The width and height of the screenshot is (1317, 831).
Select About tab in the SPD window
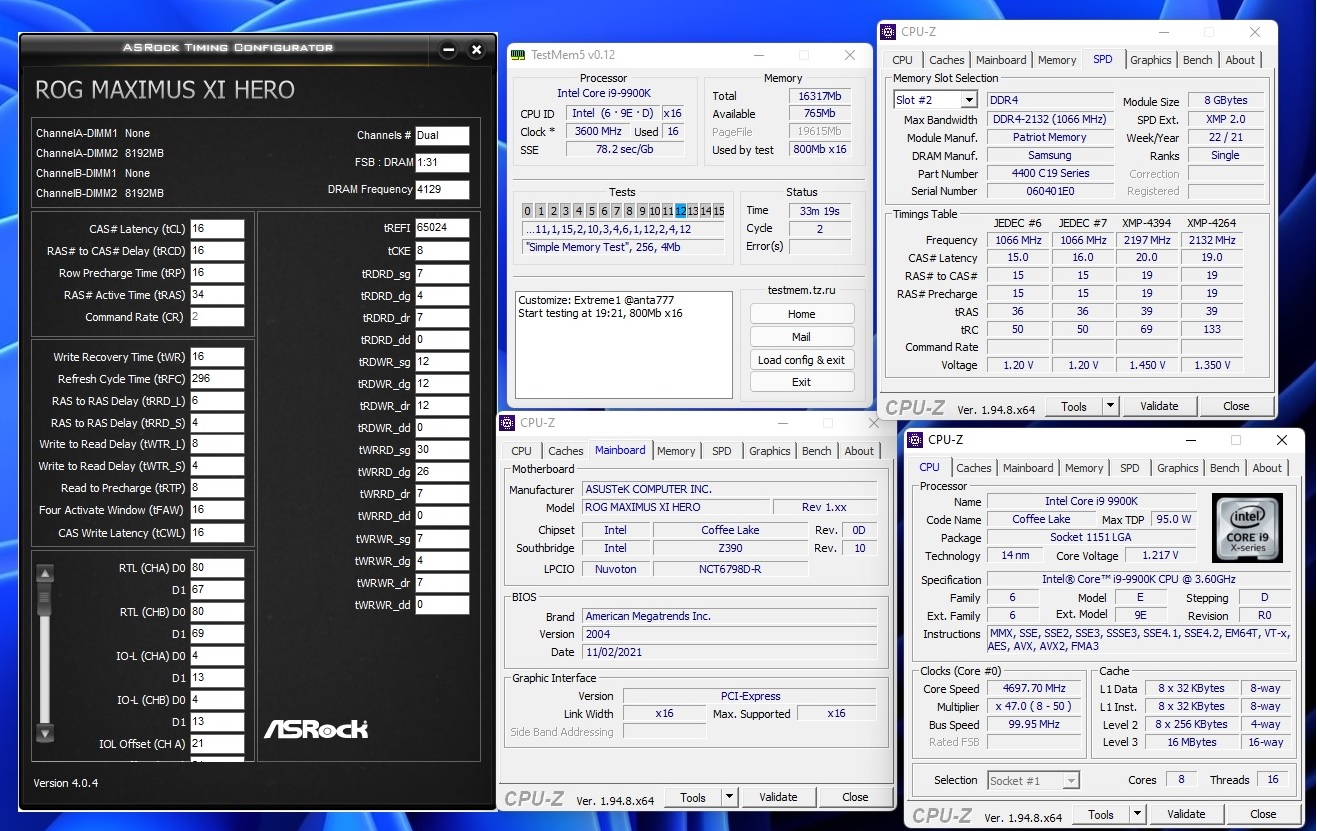pos(1240,60)
